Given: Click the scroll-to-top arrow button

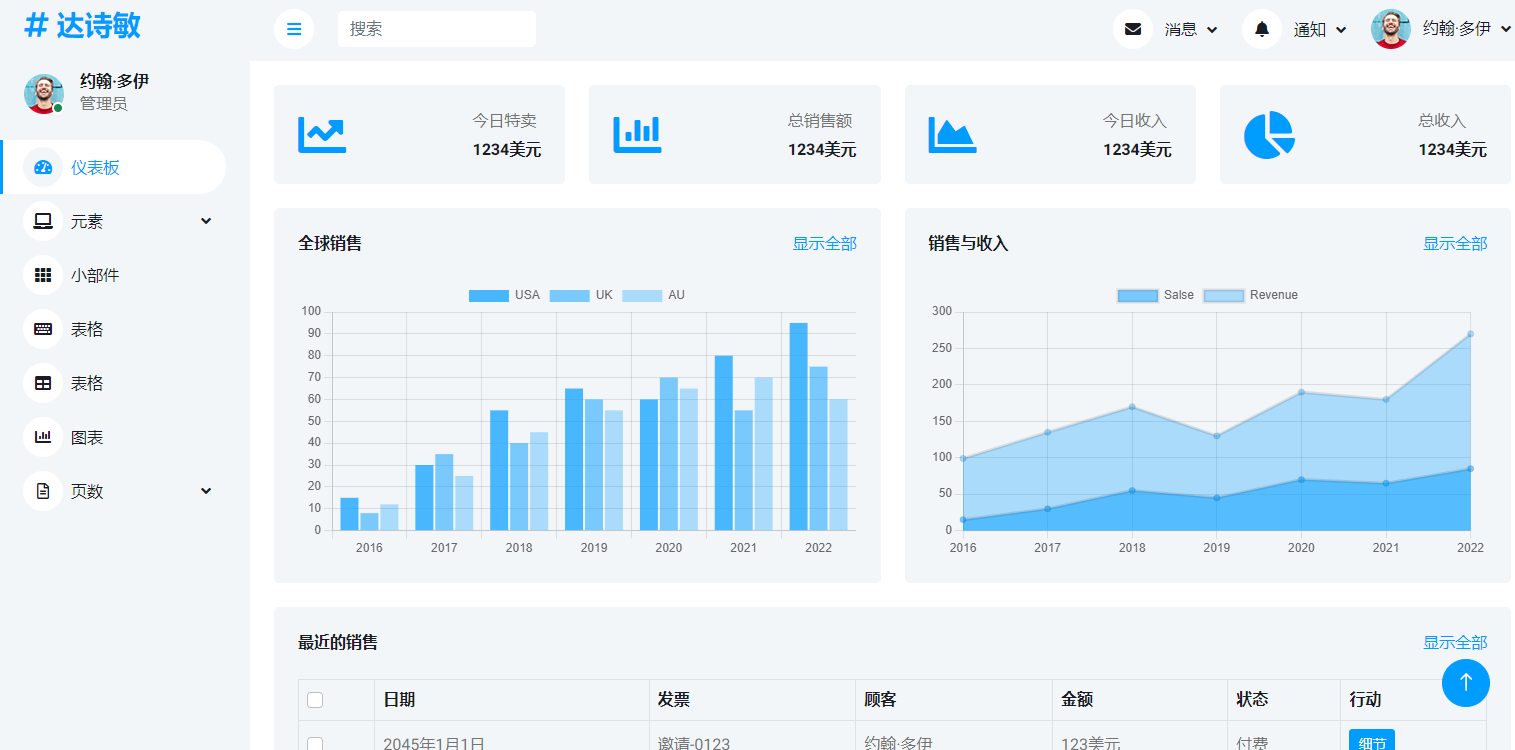Looking at the screenshot, I should point(1465,683).
